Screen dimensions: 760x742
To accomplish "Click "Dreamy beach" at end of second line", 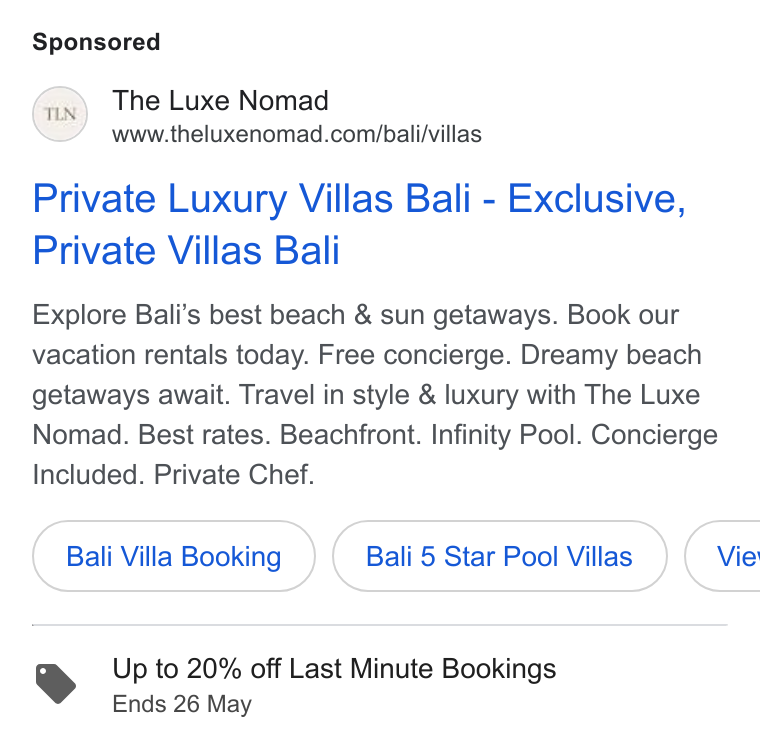I will point(611,355).
